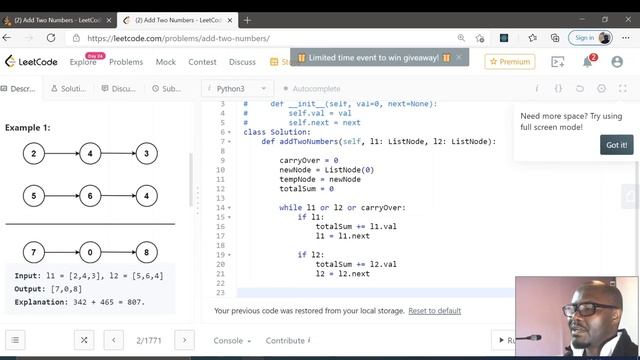Expand the Console panel
The height and width of the screenshot is (360, 640).
click(232, 340)
